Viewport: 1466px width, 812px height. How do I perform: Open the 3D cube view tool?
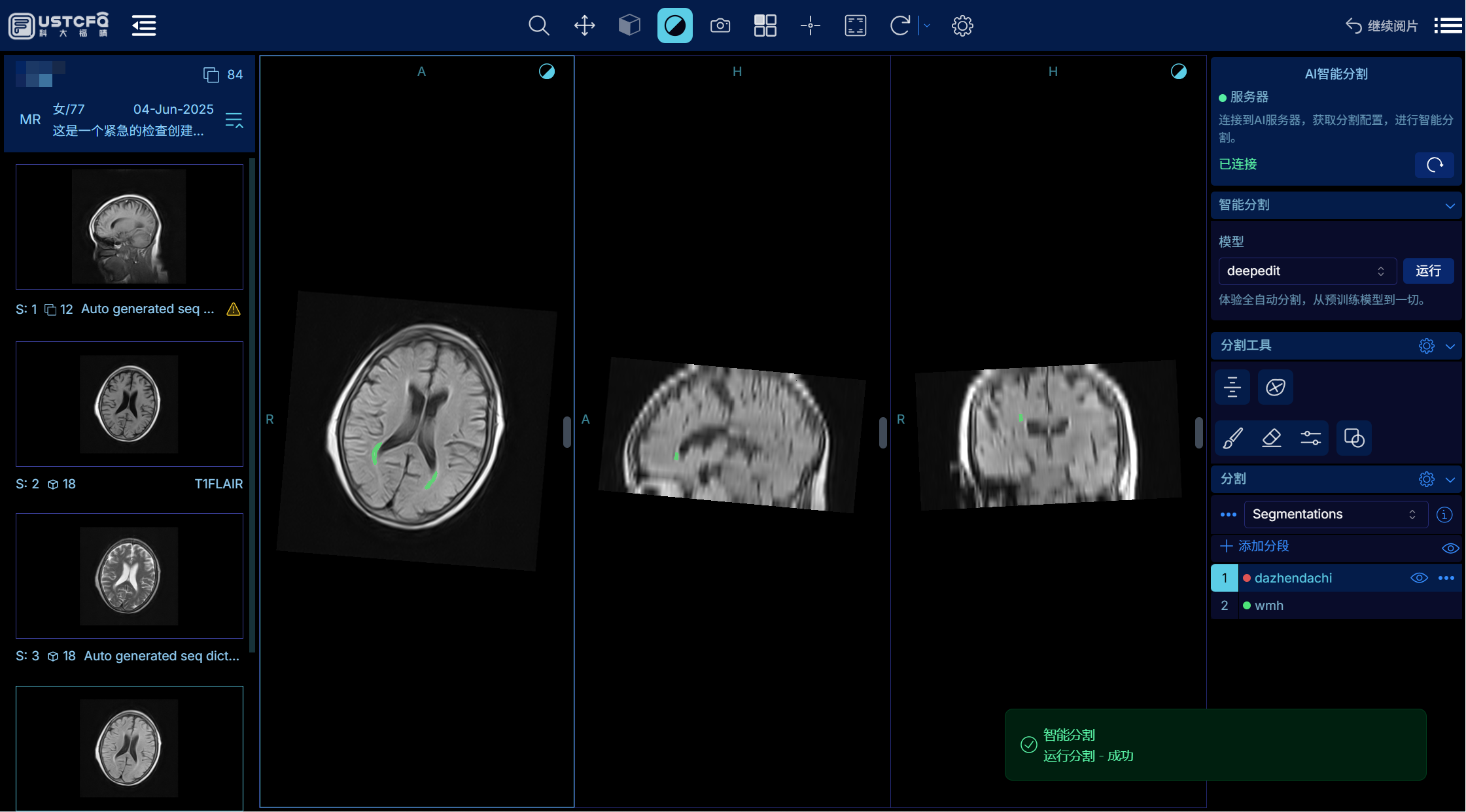click(x=629, y=25)
